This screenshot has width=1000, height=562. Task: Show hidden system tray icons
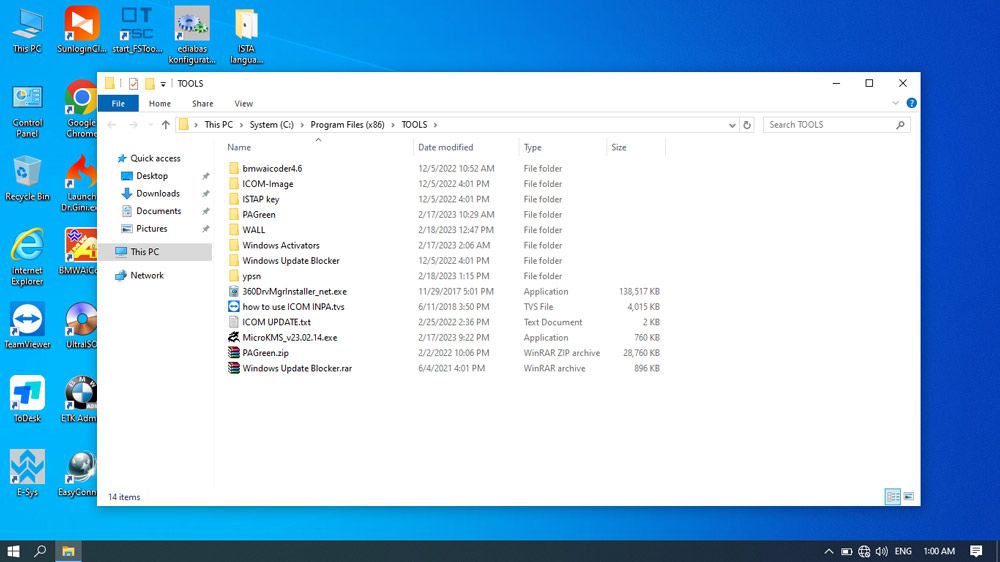pyautogui.click(x=828, y=551)
